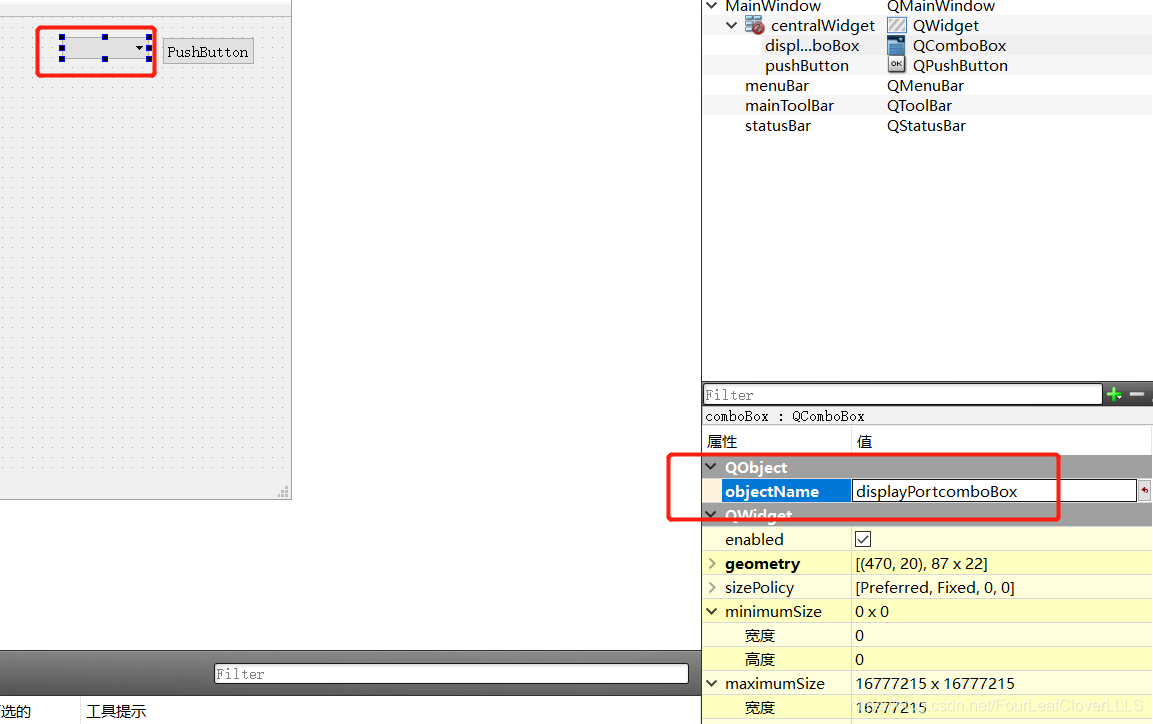Select the MainWindow tree item
This screenshot has width=1153, height=724.
(x=773, y=7)
